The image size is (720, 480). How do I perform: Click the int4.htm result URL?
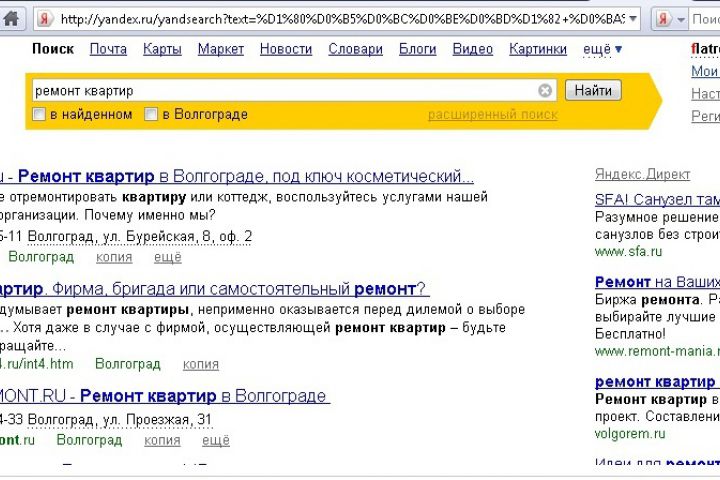point(36,364)
